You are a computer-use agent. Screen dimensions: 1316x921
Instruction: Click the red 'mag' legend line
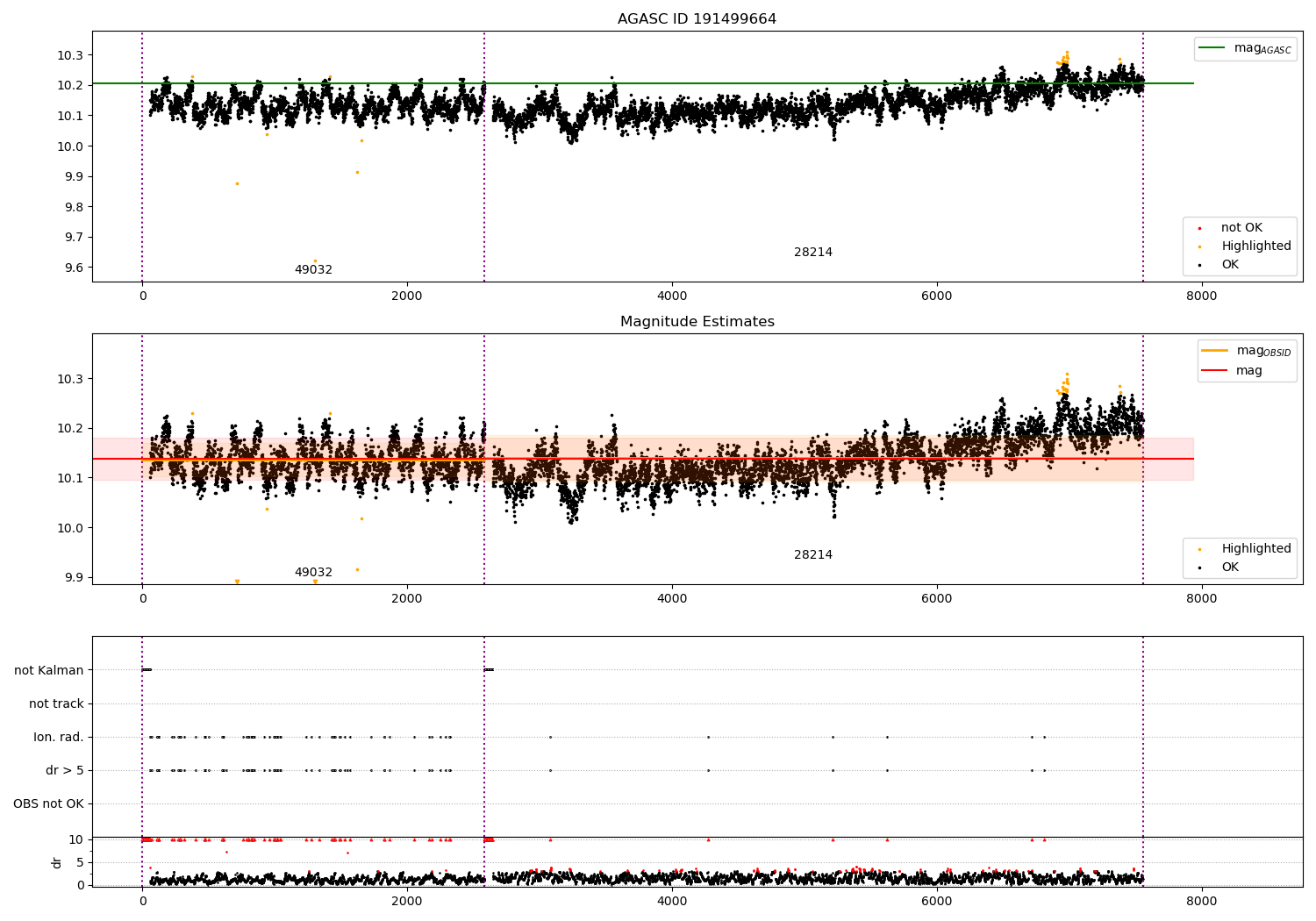click(1215, 371)
